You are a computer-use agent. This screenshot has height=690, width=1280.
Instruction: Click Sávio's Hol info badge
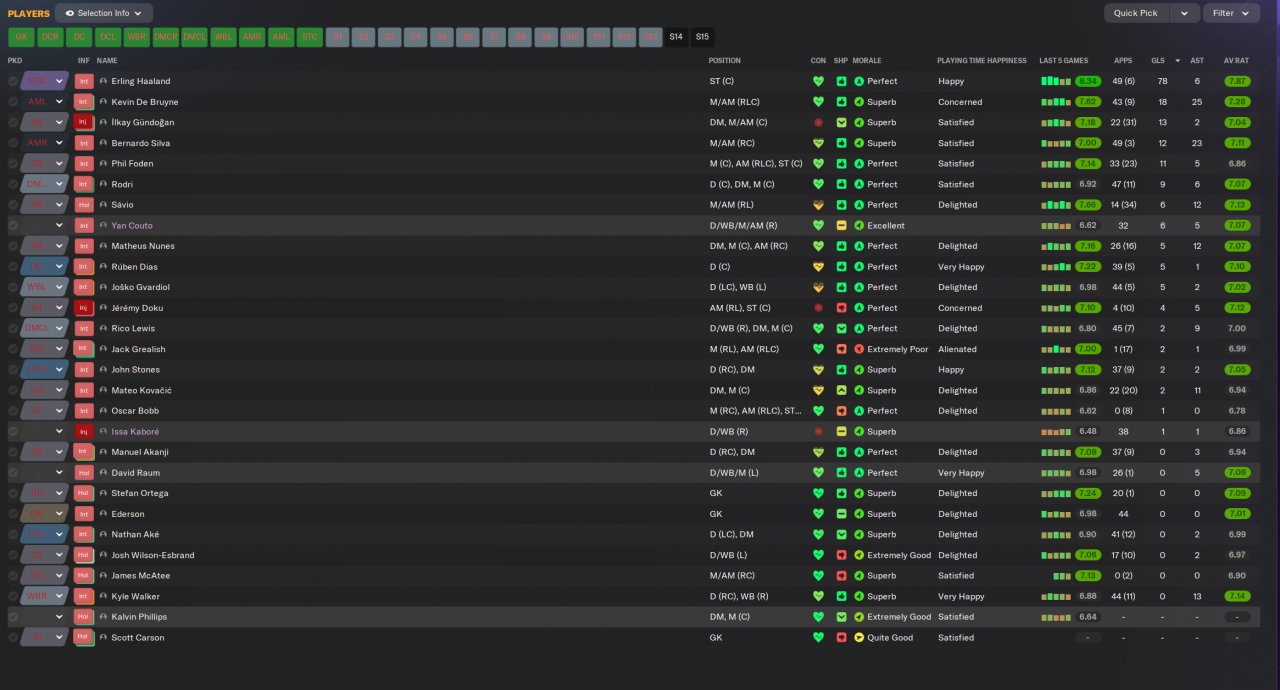click(84, 205)
